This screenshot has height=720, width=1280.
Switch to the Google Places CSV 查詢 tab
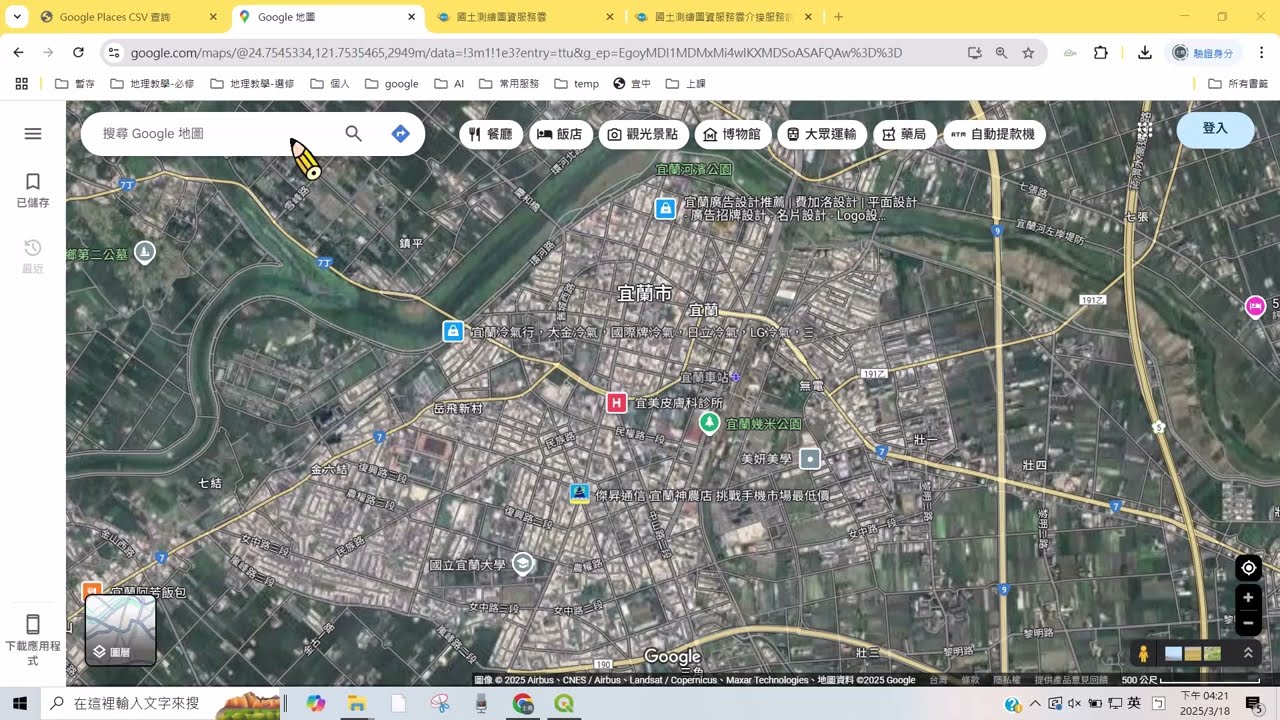129,17
